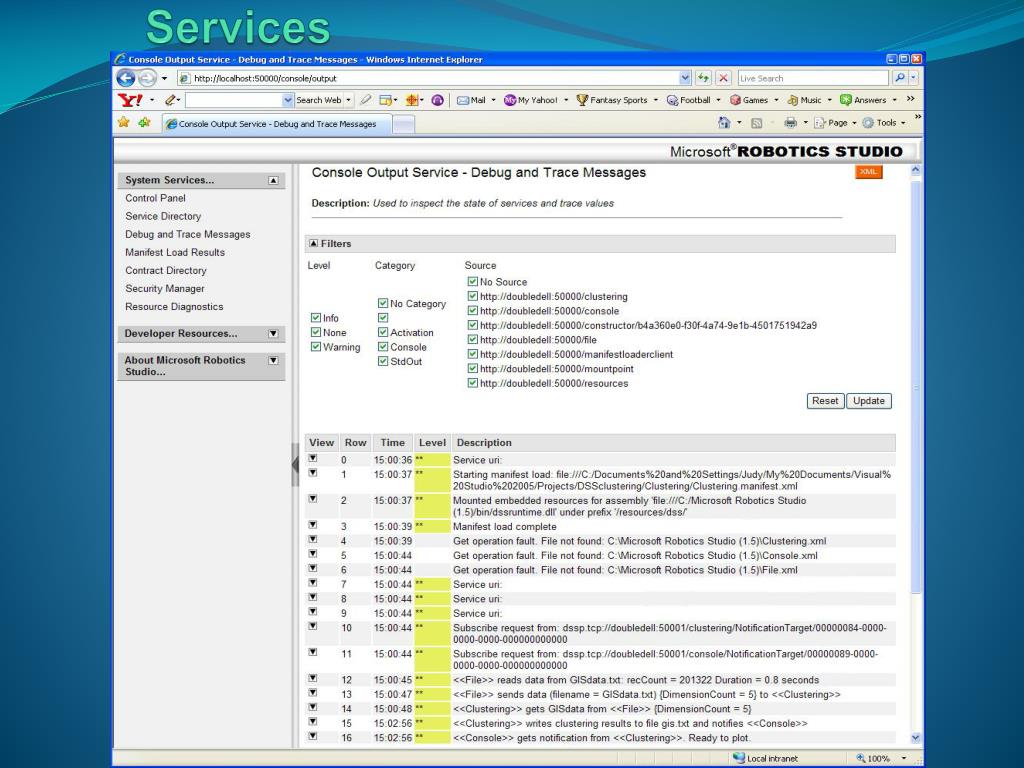The height and width of the screenshot is (768, 1024).
Task: Select the Console Output Service tab
Action: tap(277, 123)
